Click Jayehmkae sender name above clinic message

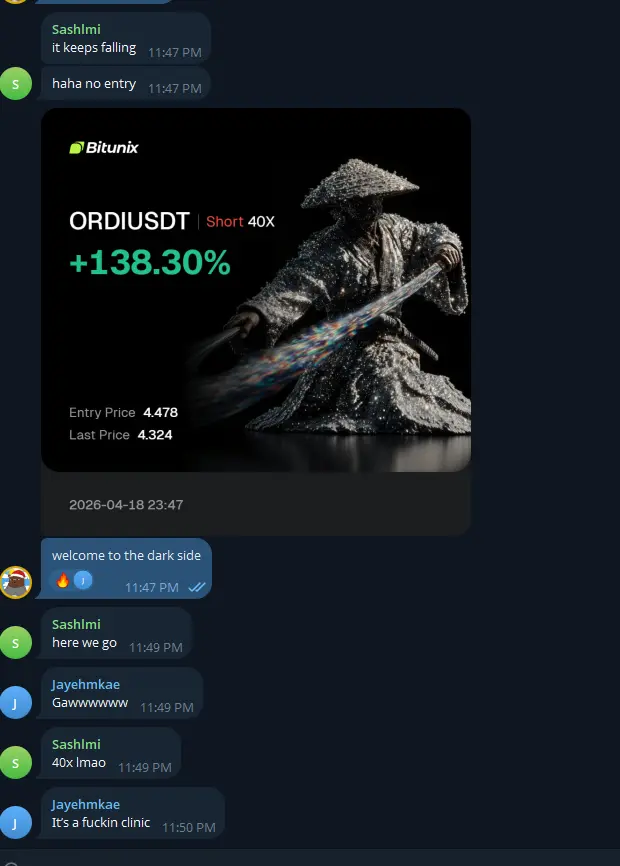point(86,805)
